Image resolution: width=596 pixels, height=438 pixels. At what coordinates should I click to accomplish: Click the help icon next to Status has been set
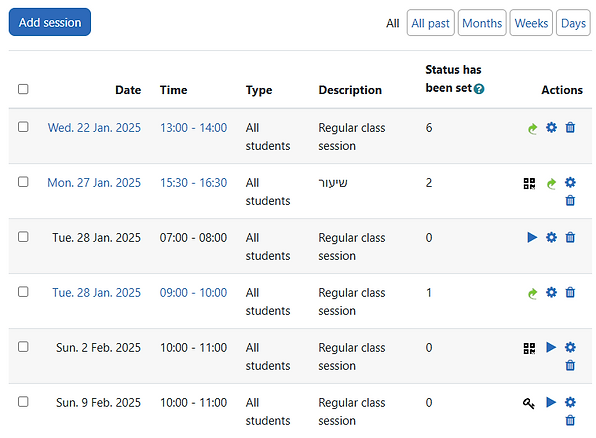479,89
